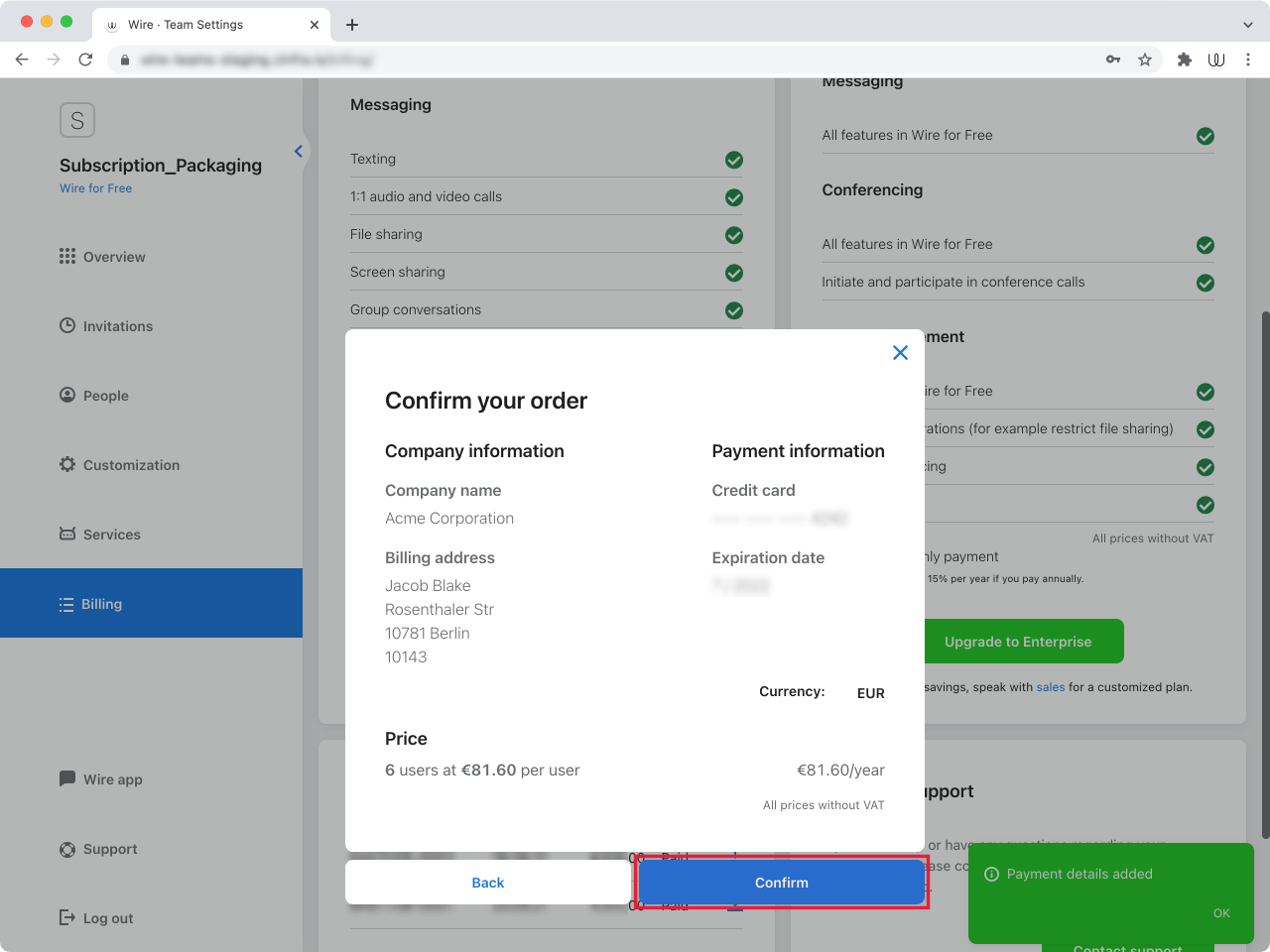Follow the sales link
The width and height of the screenshot is (1270, 952).
pos(1050,687)
